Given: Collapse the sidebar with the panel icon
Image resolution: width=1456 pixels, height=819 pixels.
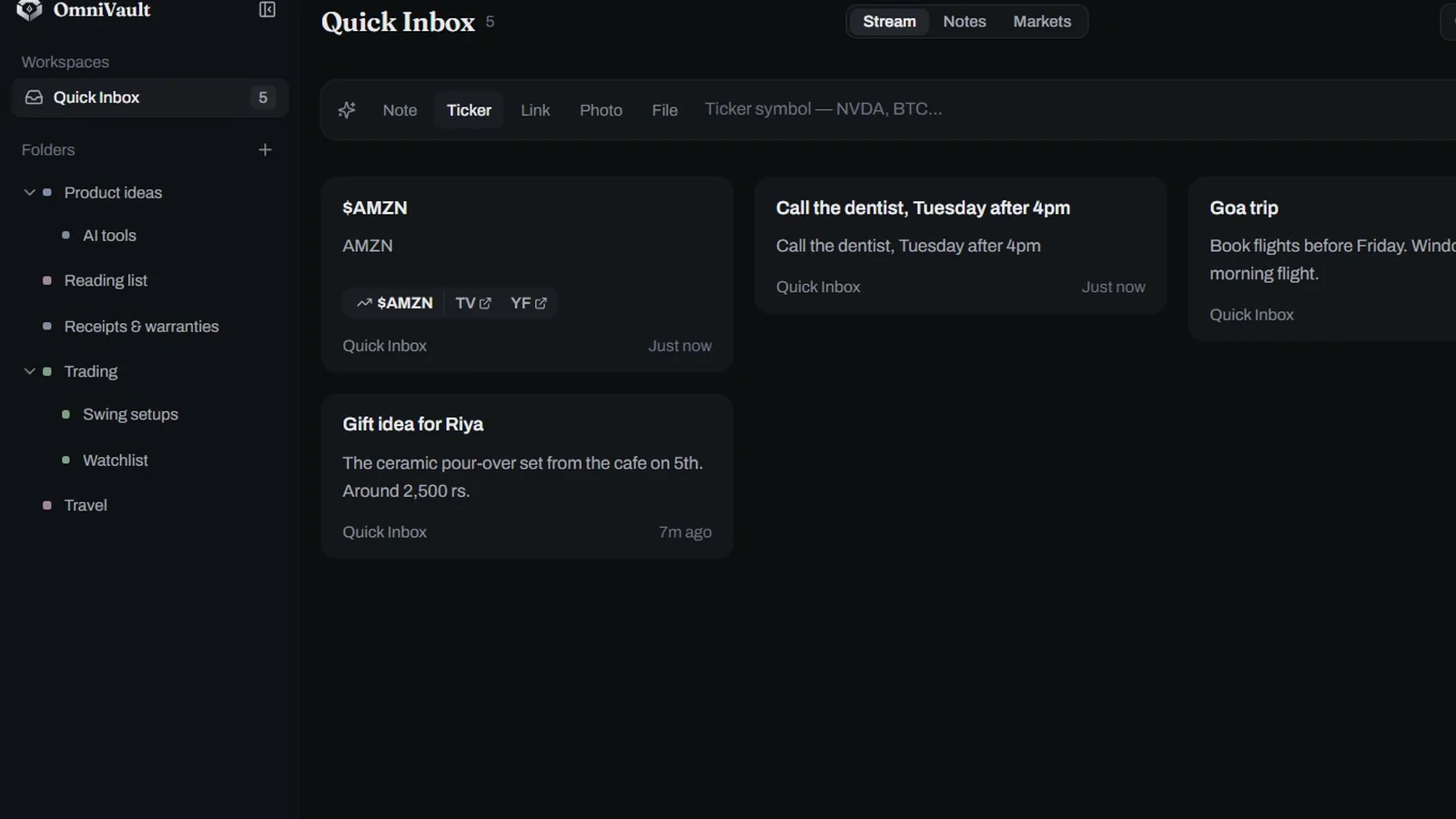Looking at the screenshot, I should click(268, 10).
